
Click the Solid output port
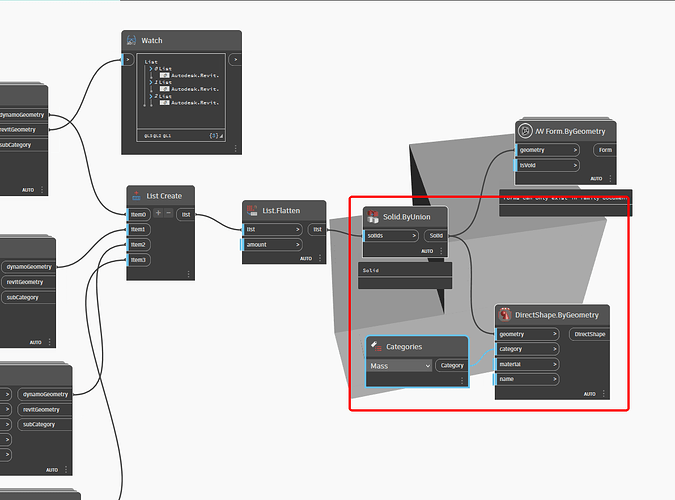(436, 236)
